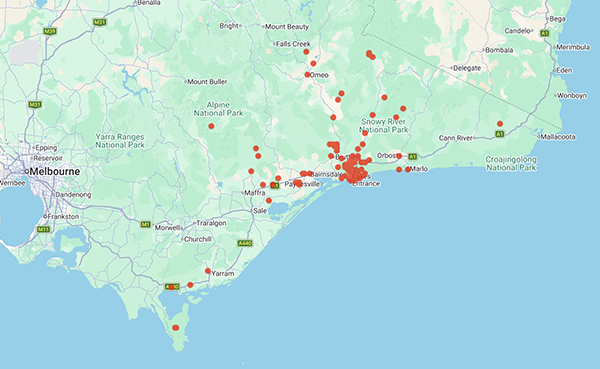The width and height of the screenshot is (600, 369).
Task: Click the Melbourne city label
Action: (x=55, y=171)
